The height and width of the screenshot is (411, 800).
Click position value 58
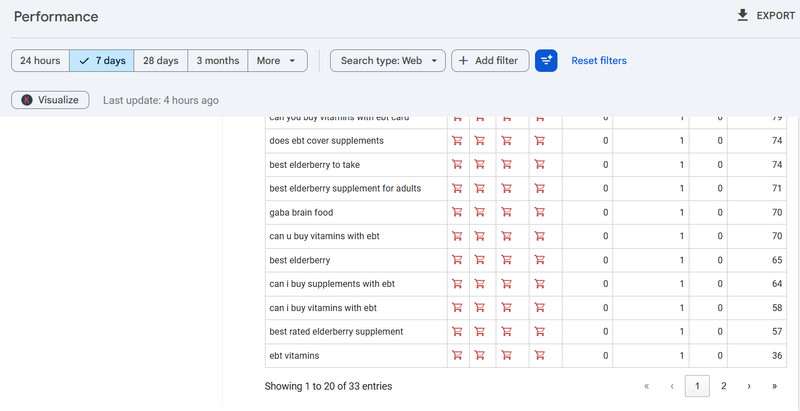coord(777,308)
